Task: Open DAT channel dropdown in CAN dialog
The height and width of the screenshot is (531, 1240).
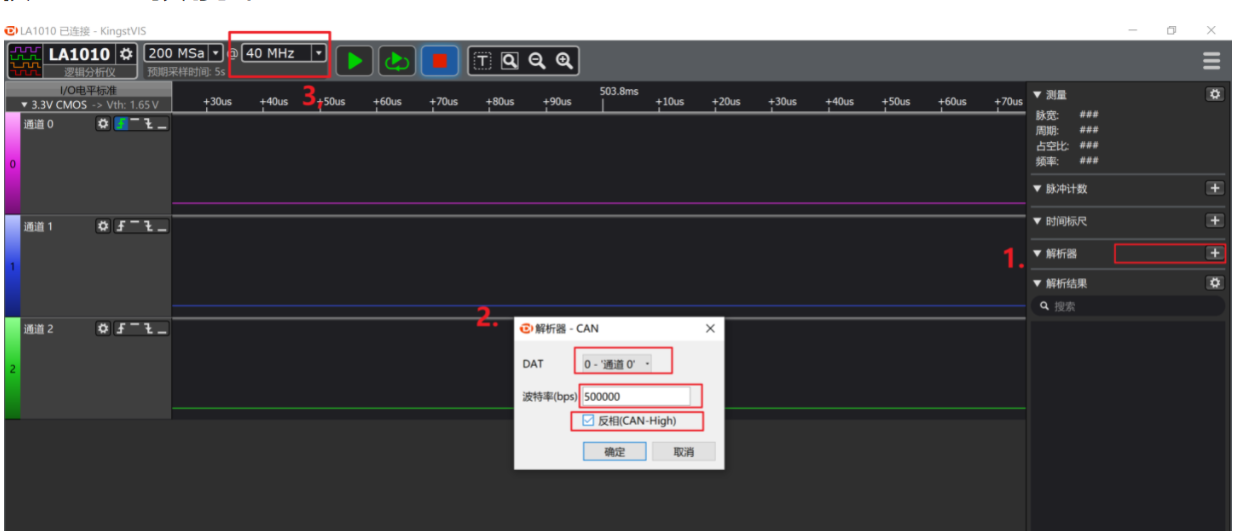Action: 618,364
